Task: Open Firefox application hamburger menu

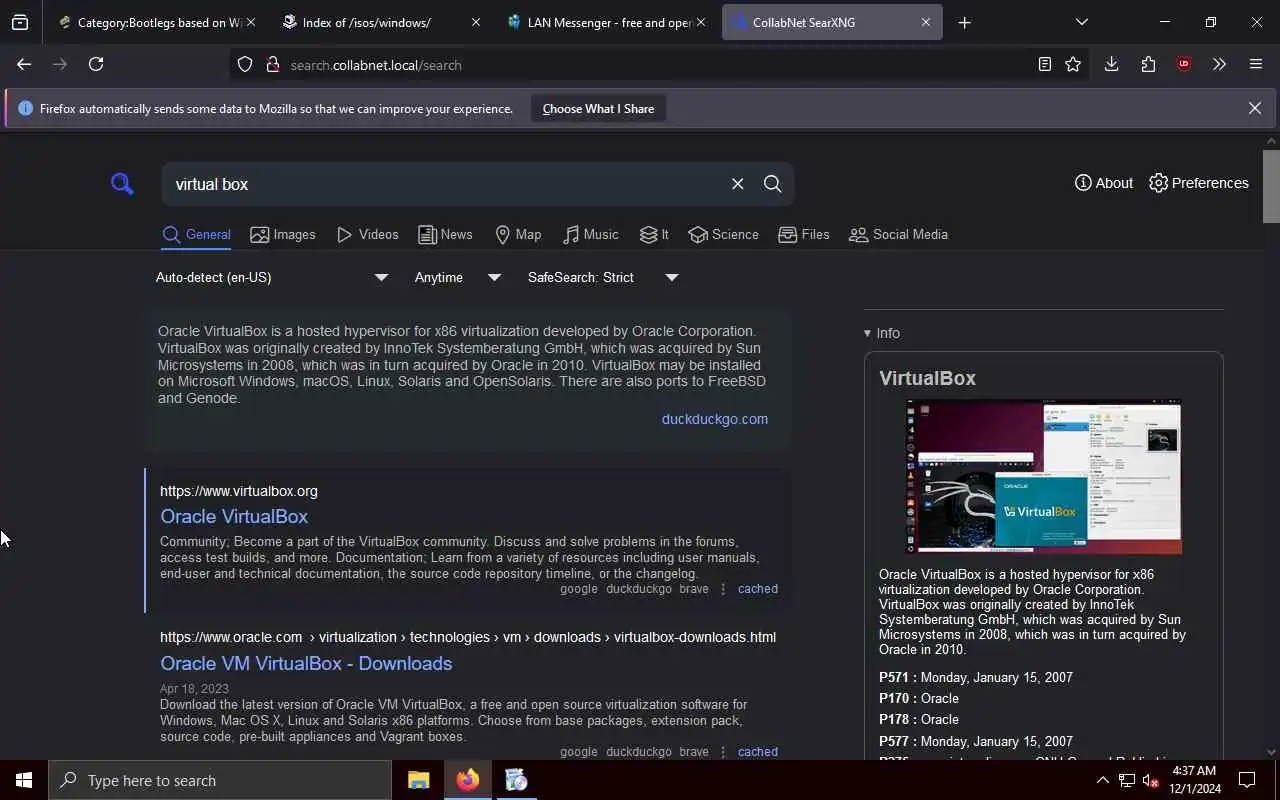Action: (1256, 64)
